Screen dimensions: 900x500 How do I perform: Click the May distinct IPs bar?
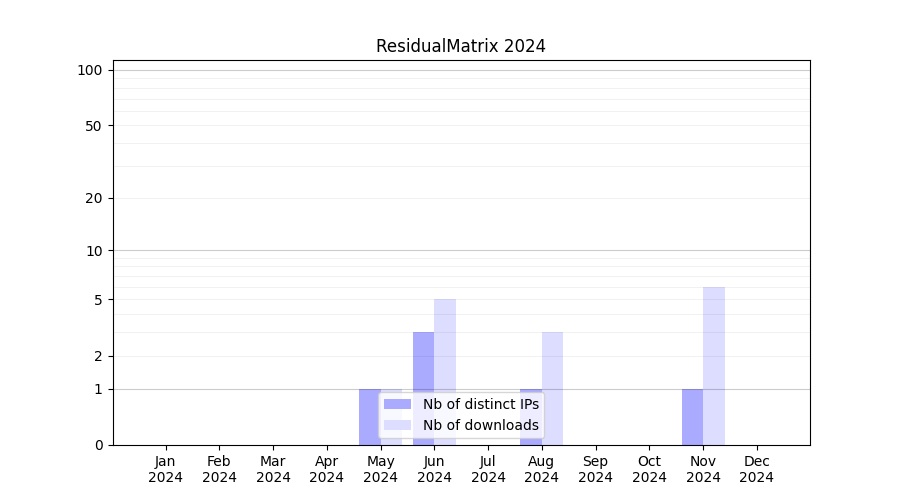(x=369, y=416)
